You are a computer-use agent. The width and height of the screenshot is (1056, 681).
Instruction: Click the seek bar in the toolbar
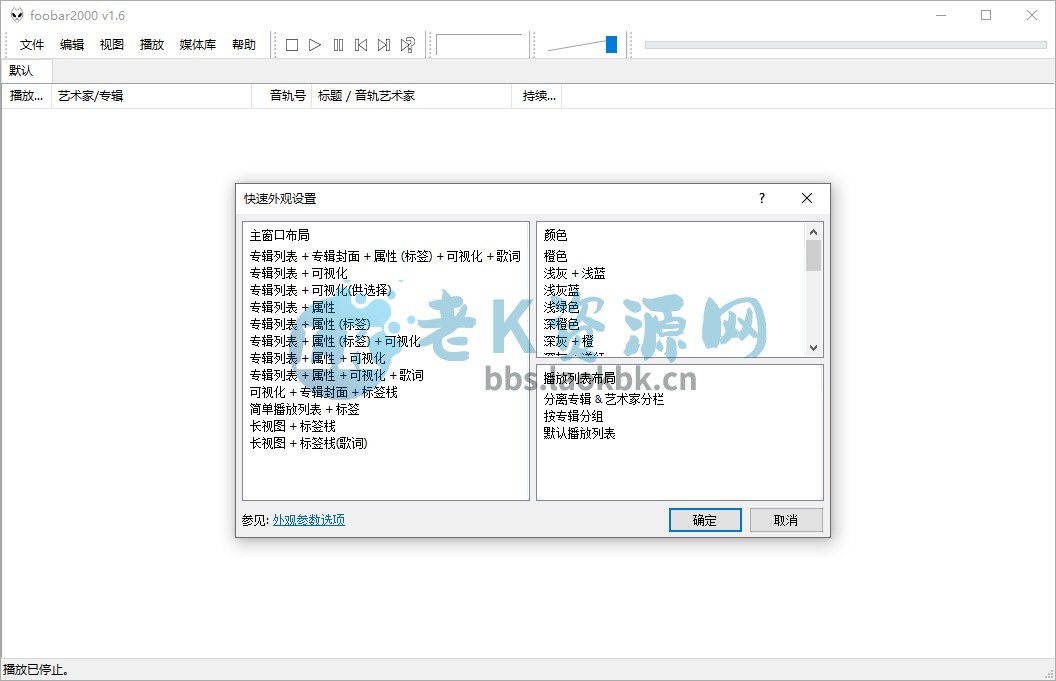(x=845, y=45)
